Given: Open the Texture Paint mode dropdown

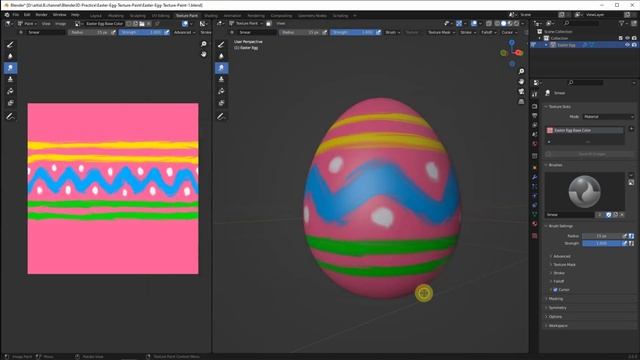Looking at the screenshot, I should [246, 24].
